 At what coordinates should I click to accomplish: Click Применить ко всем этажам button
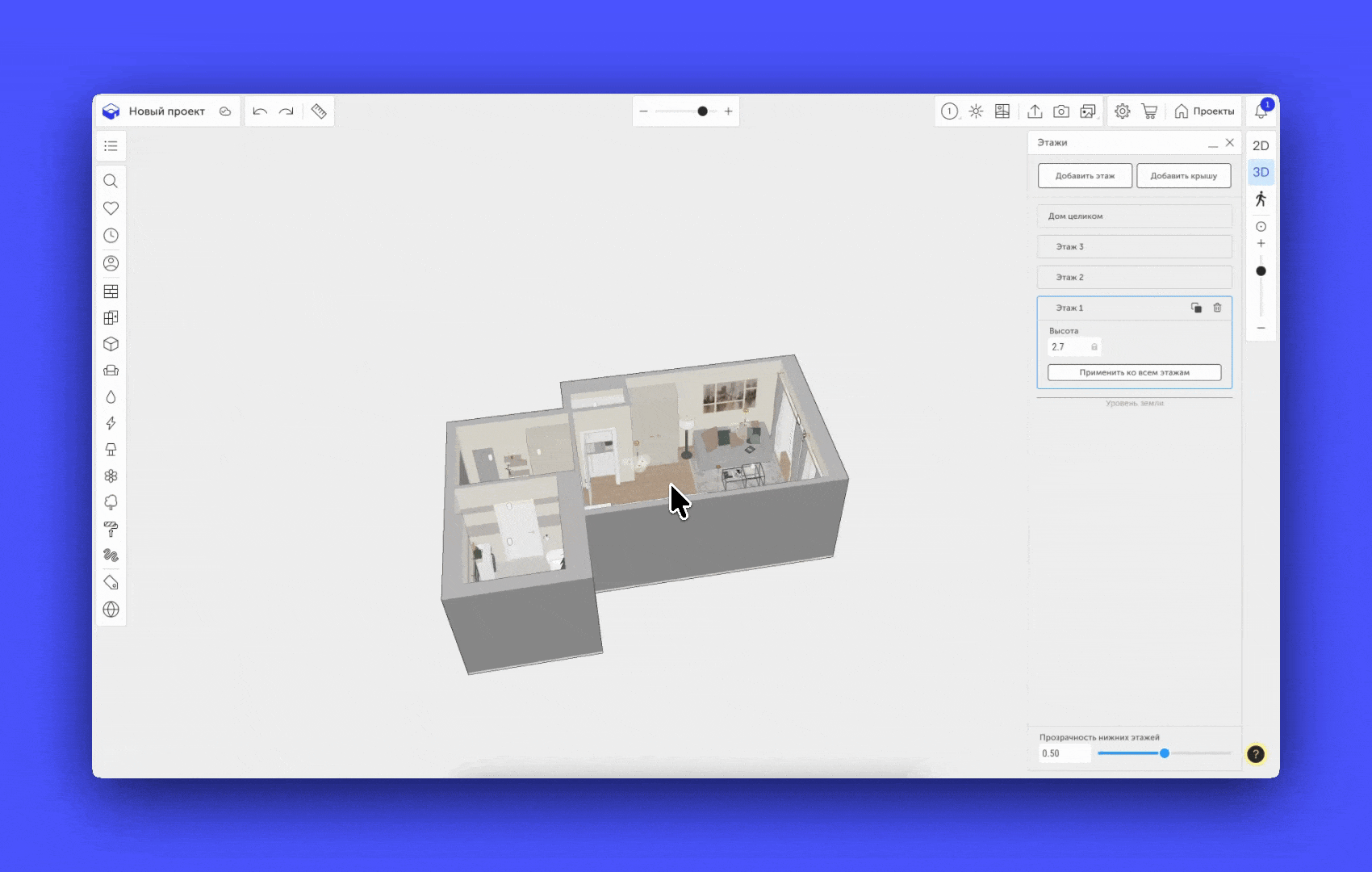click(1134, 372)
